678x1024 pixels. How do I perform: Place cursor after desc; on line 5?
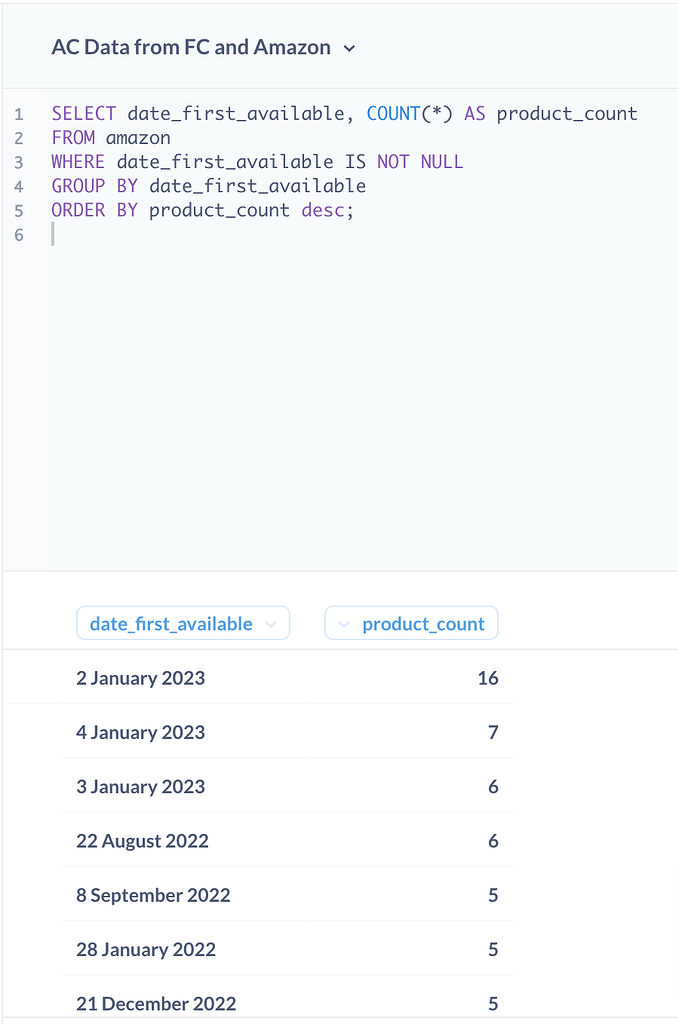pos(356,210)
